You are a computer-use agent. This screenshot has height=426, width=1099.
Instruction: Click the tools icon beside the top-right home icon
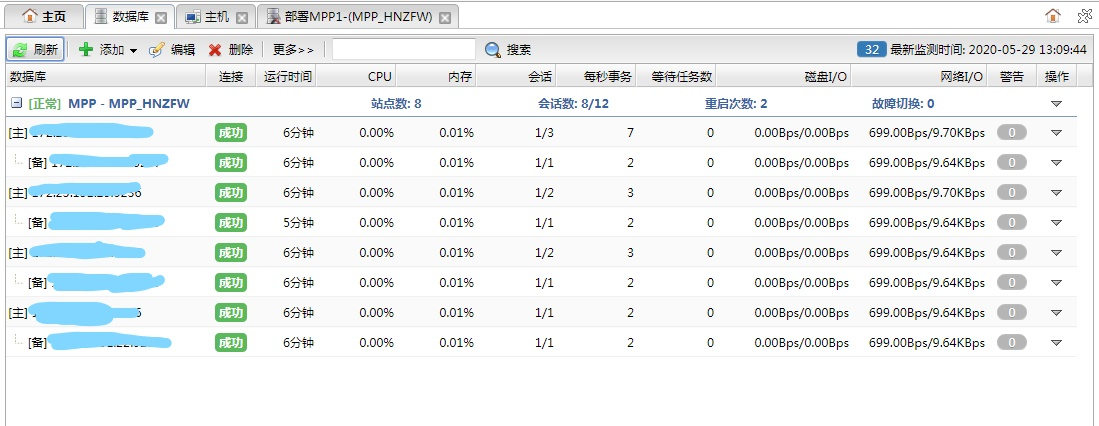1084,15
